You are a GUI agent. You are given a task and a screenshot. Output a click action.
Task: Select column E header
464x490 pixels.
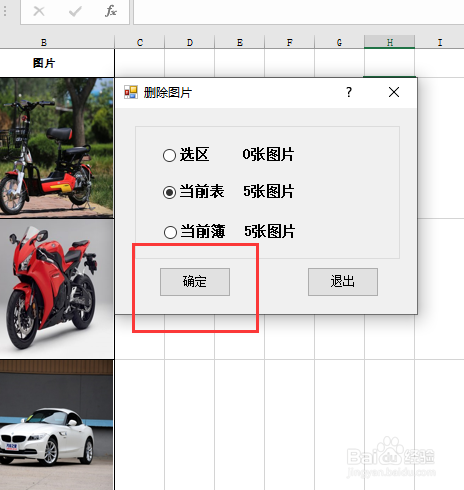click(240, 42)
